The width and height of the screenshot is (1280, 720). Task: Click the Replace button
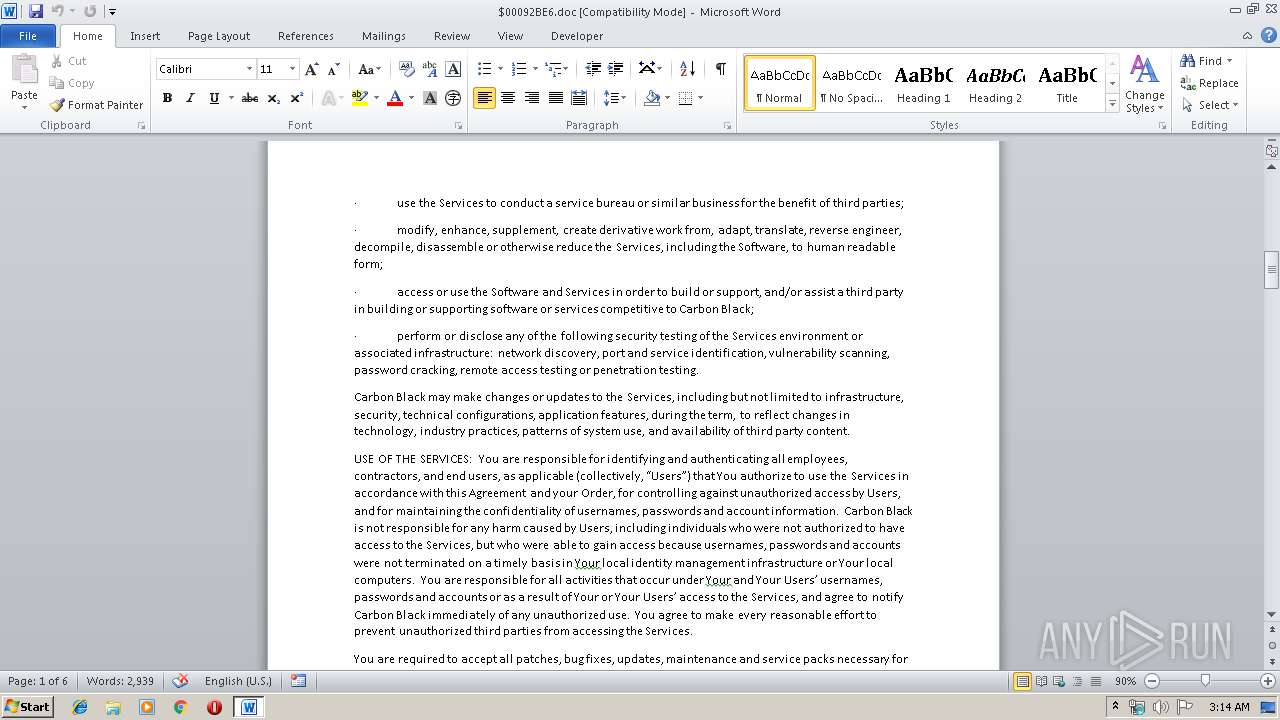pyautogui.click(x=1210, y=83)
